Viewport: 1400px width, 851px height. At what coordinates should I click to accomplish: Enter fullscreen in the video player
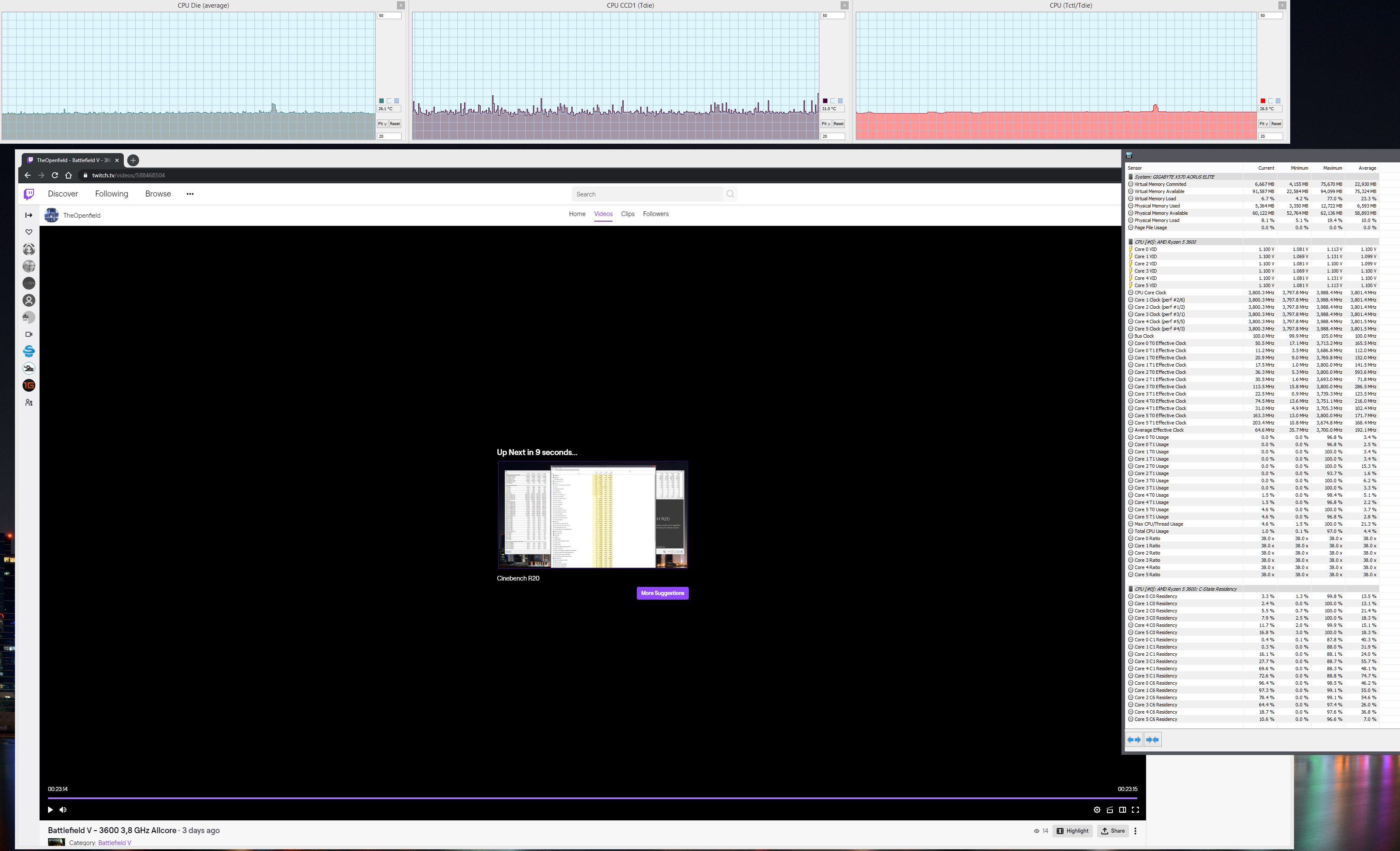click(1135, 809)
